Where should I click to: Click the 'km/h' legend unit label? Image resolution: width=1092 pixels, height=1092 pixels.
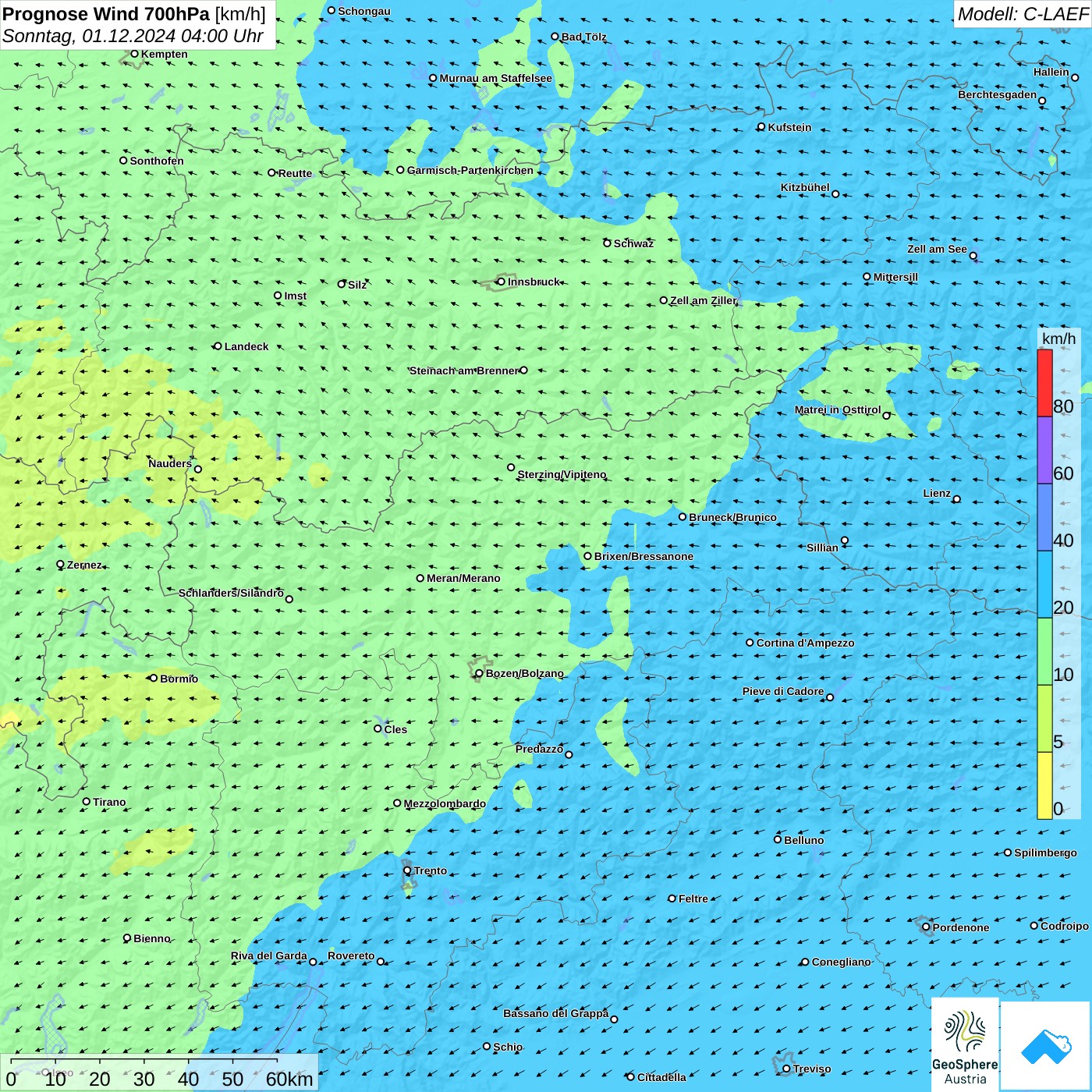(x=1059, y=338)
